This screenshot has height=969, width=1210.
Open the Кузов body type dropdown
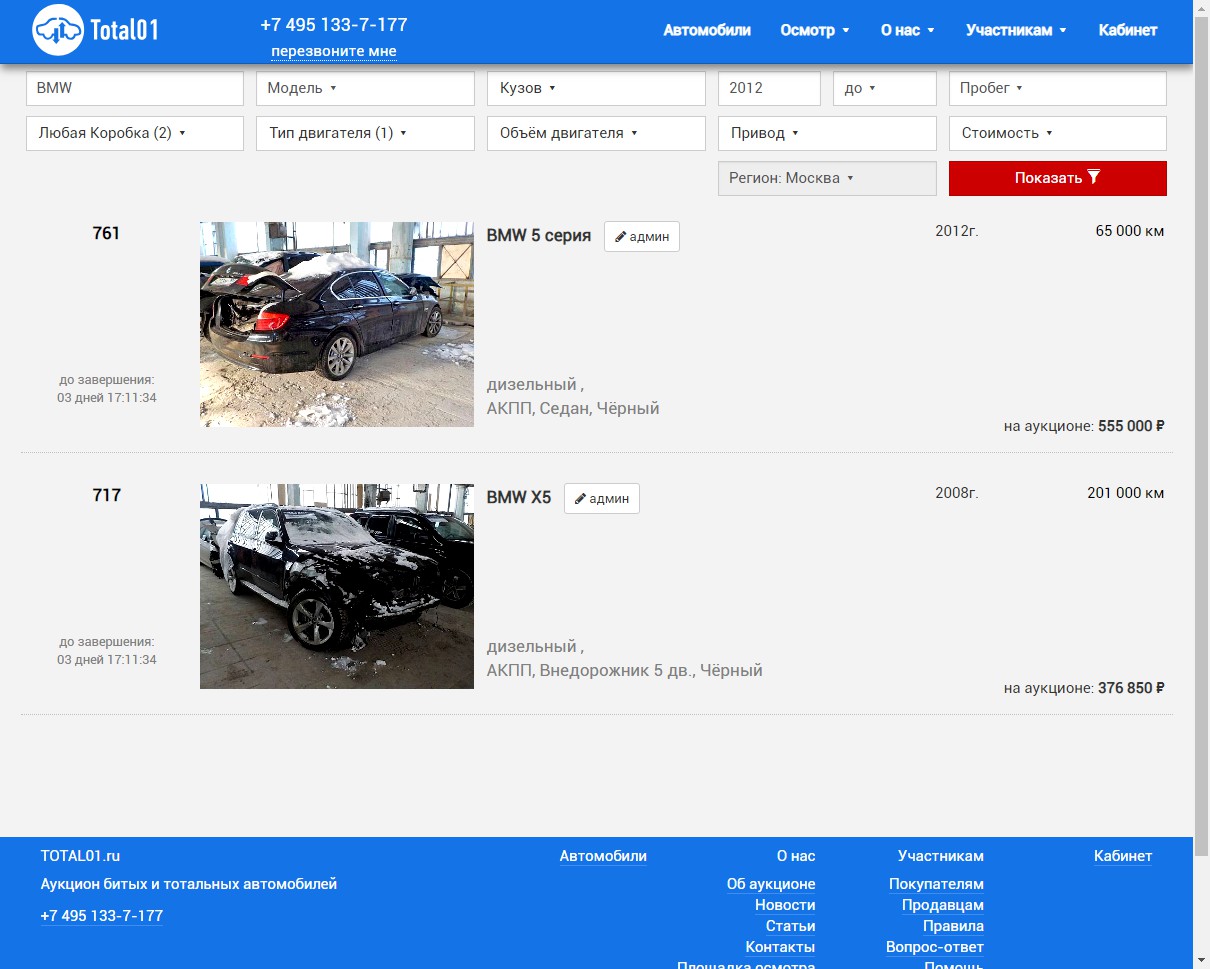point(596,88)
